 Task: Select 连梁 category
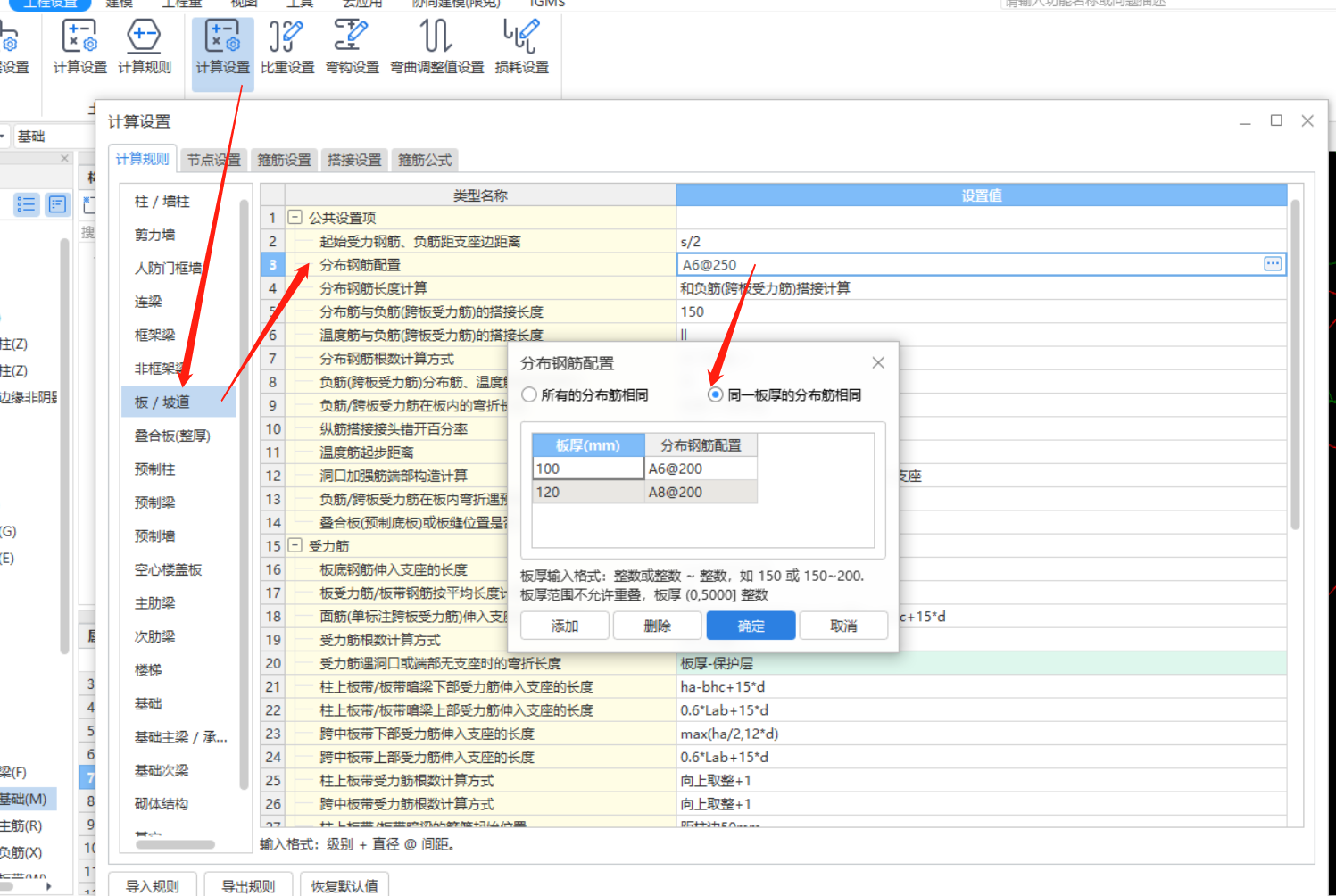[x=149, y=302]
